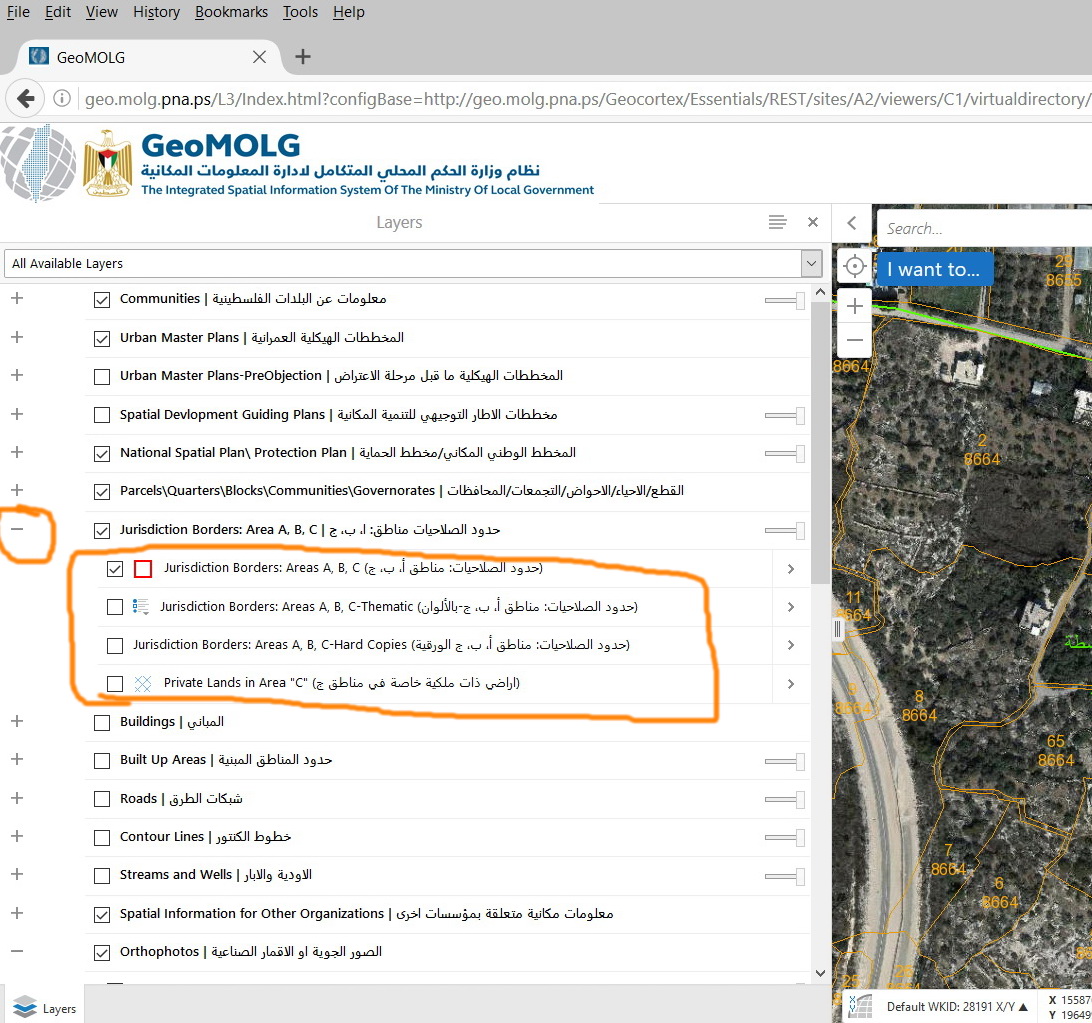Expand the Urban Master Plans group
Viewport: 1092px width, 1023px height.
(x=17, y=337)
